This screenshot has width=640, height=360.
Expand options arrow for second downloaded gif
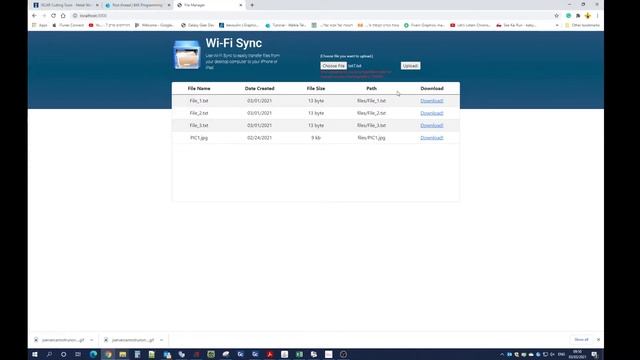pyautogui.click(x=161, y=340)
